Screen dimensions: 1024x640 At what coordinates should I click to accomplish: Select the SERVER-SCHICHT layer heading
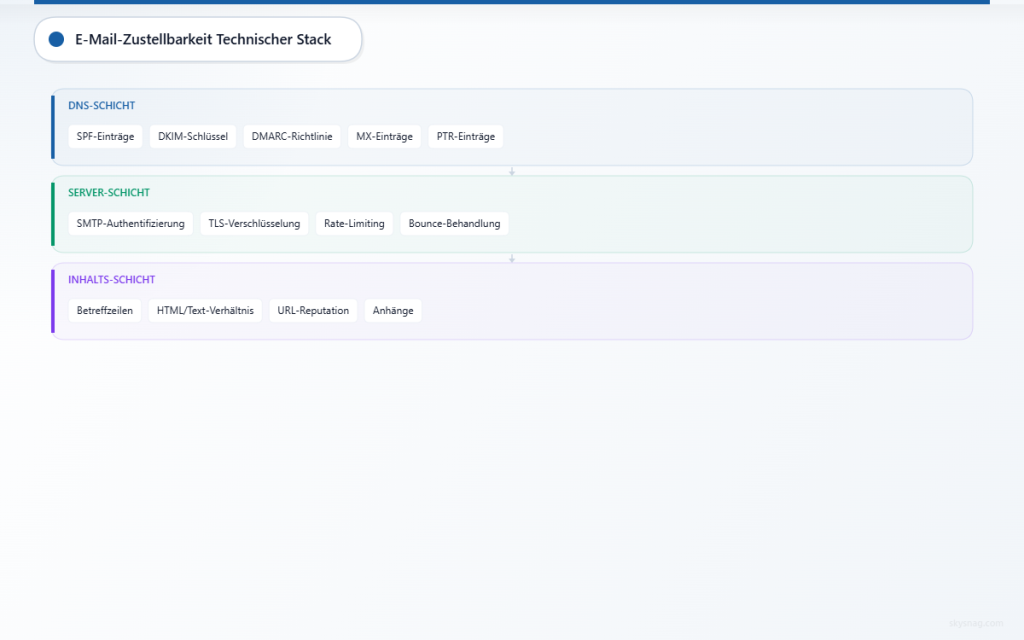tap(108, 192)
